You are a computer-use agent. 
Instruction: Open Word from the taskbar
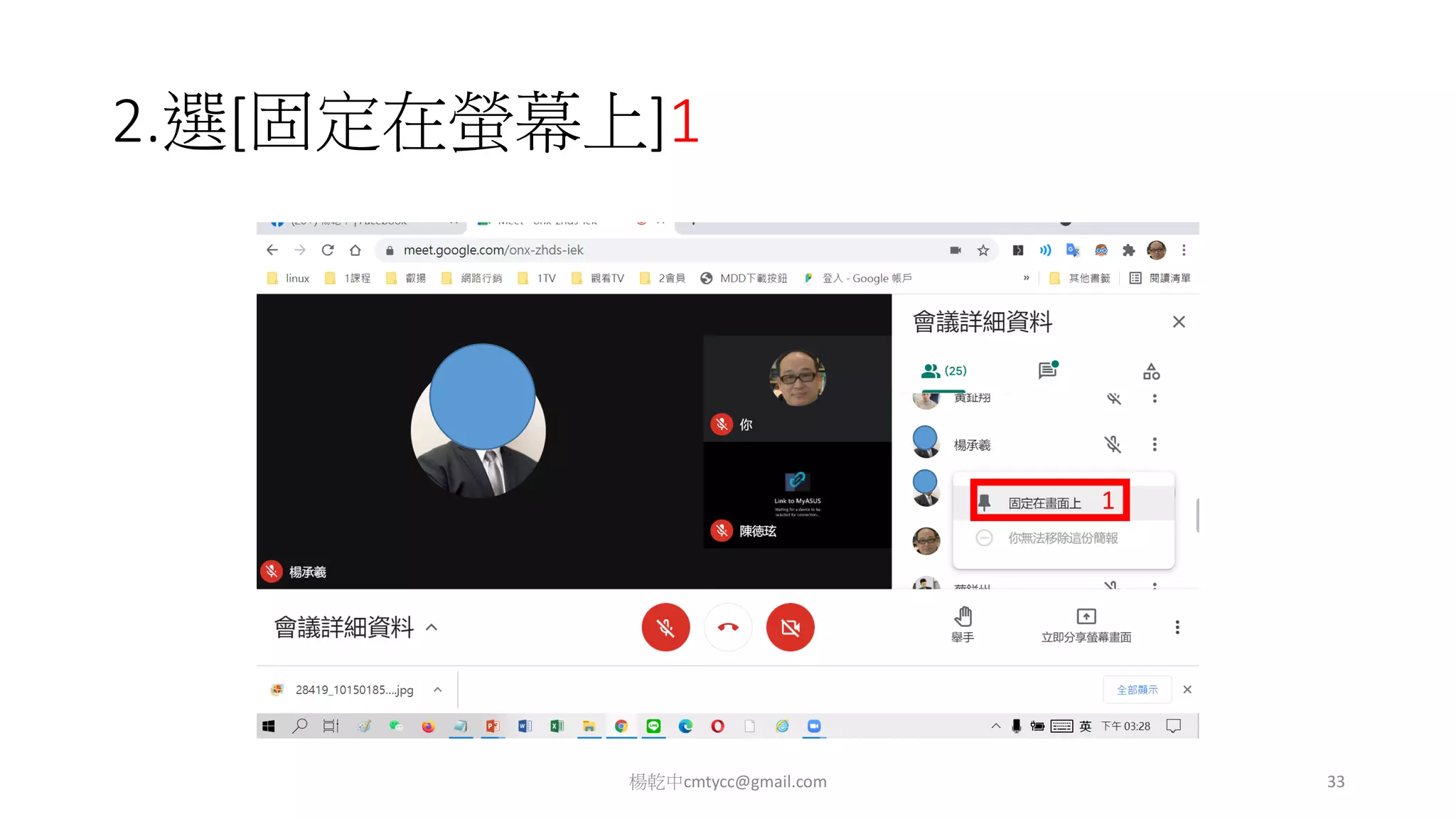tap(525, 726)
